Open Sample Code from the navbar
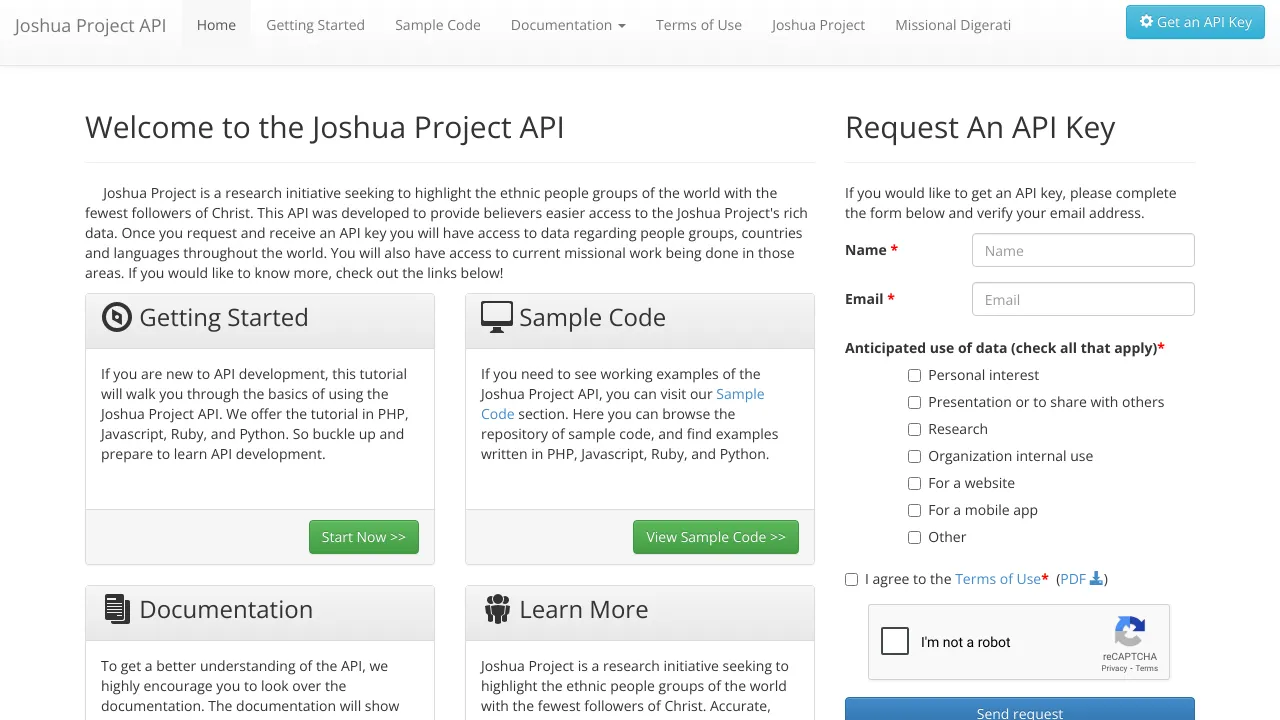Image resolution: width=1280 pixels, height=720 pixels. point(438,25)
